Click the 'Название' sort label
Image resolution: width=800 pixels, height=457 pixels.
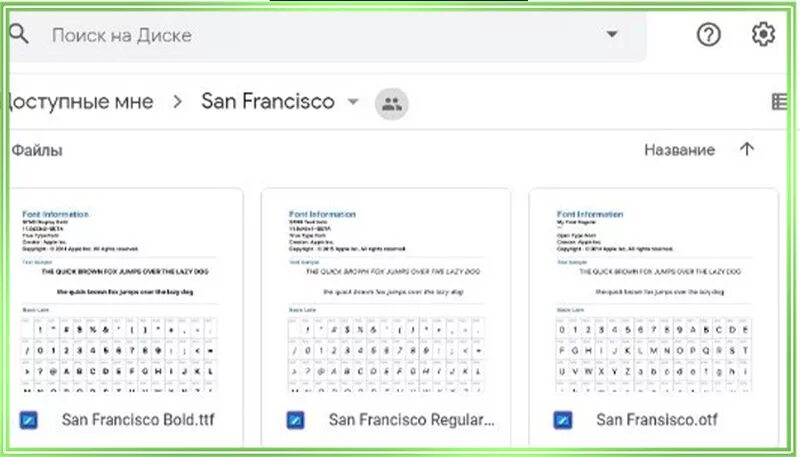click(x=680, y=150)
